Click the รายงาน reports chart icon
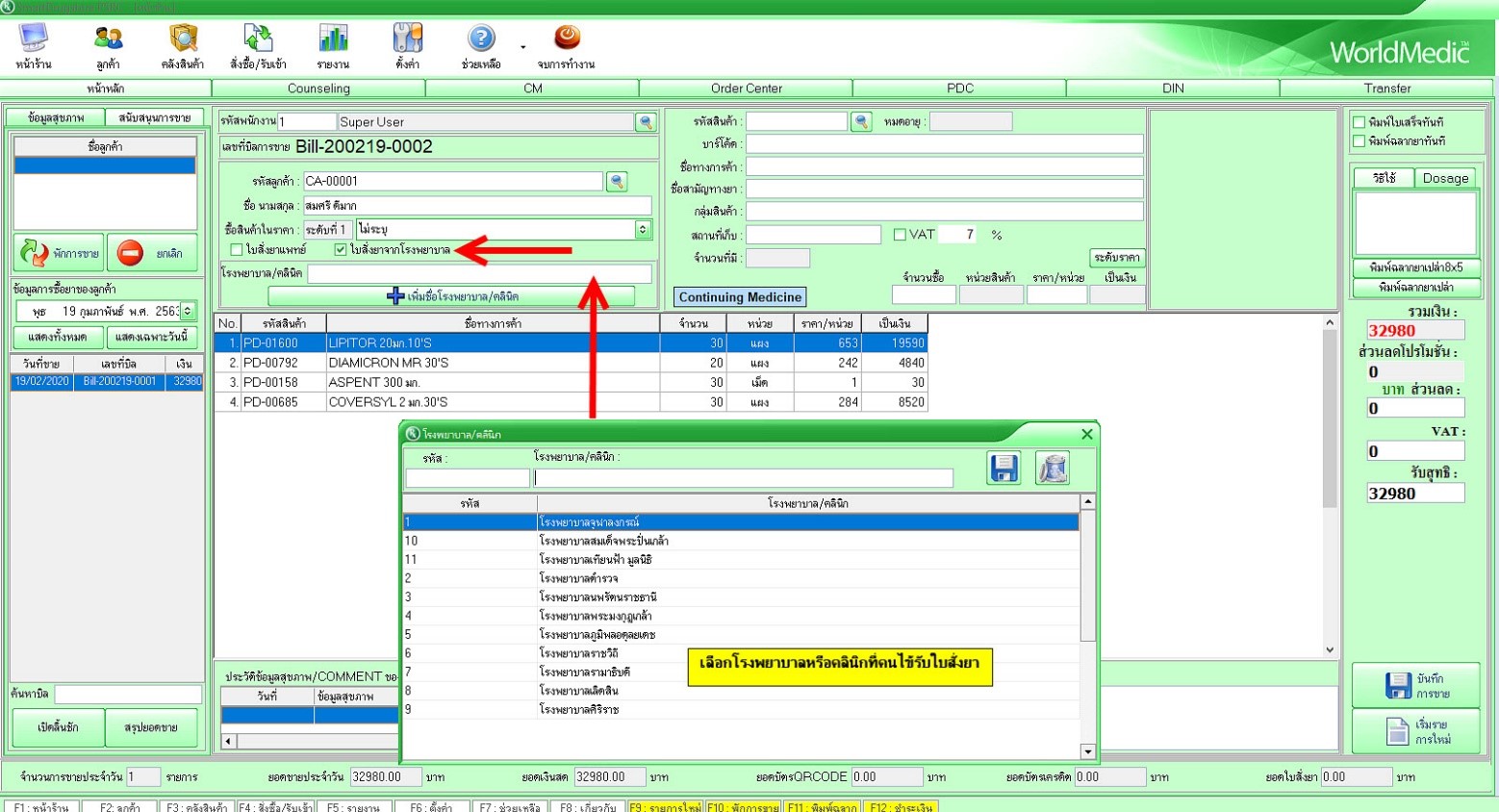 point(333,39)
